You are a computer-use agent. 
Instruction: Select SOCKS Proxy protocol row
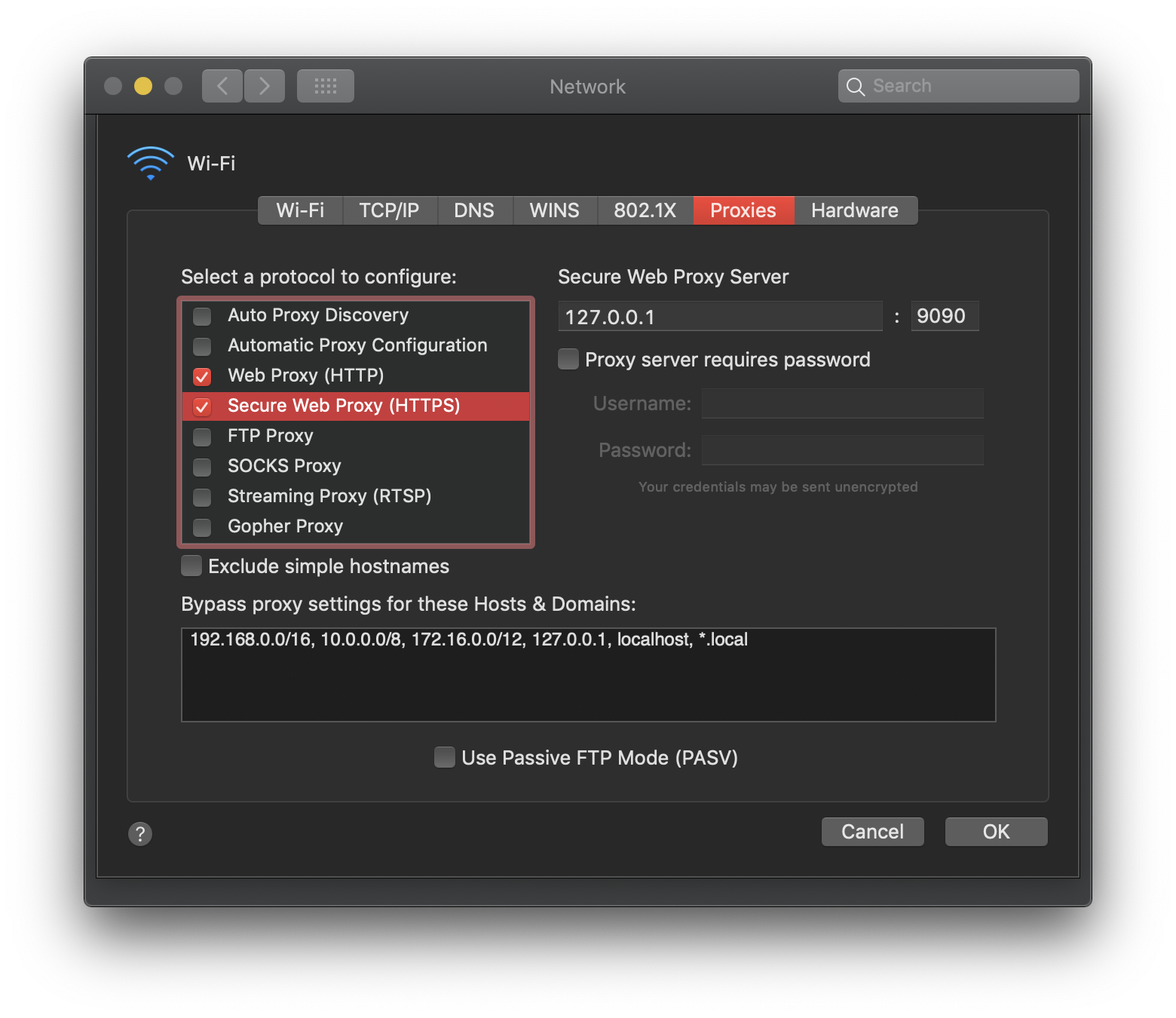356,466
